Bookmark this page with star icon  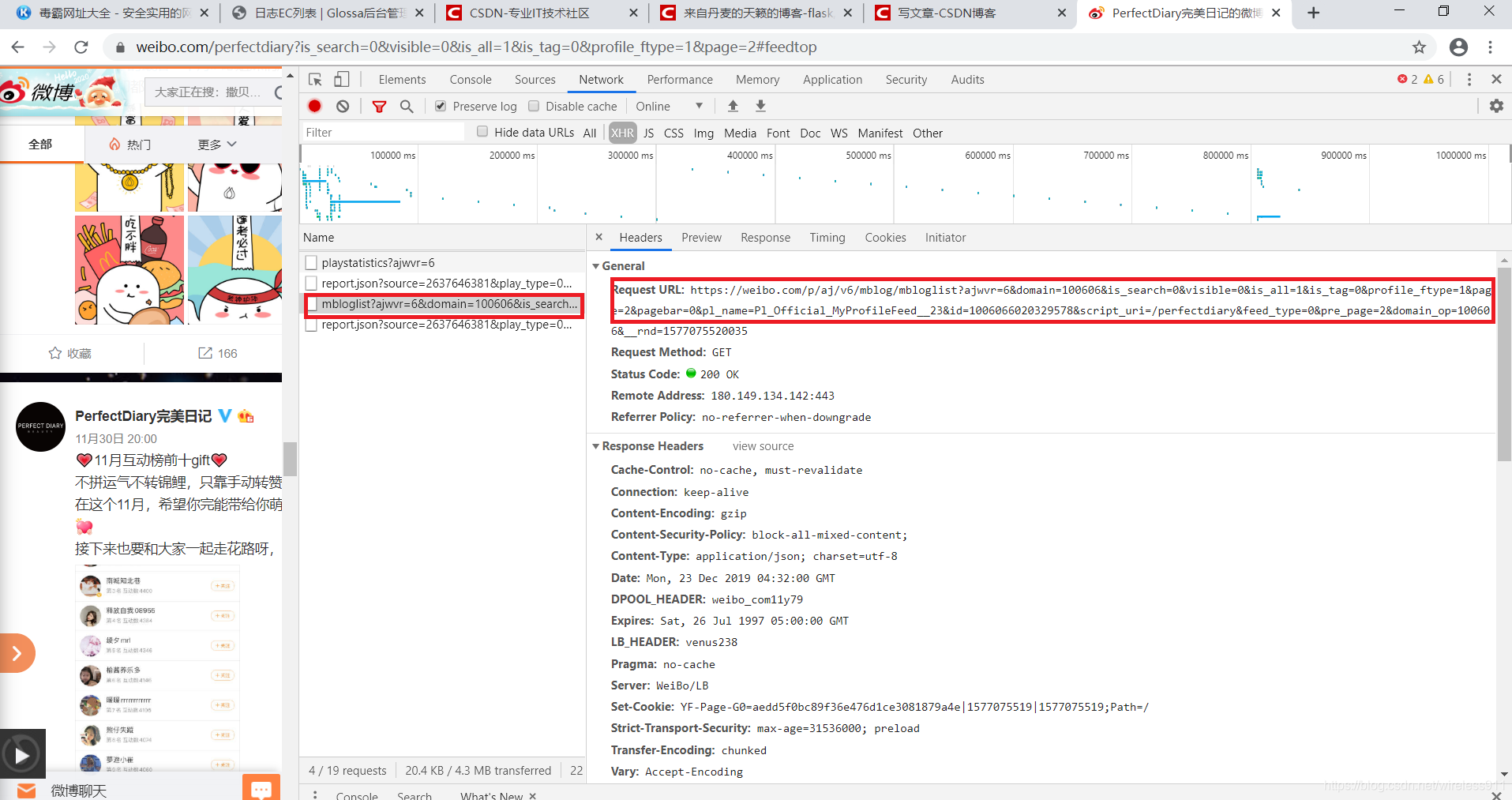1419,47
